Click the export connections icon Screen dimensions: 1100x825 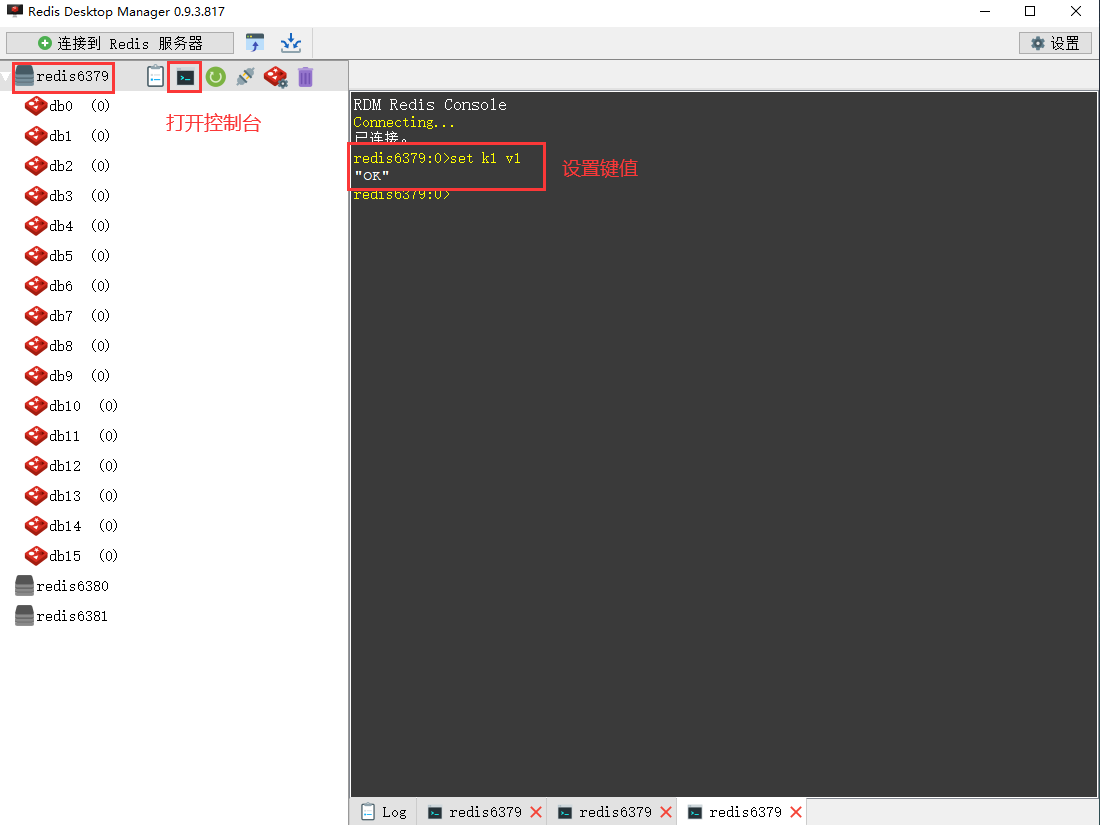[290, 43]
